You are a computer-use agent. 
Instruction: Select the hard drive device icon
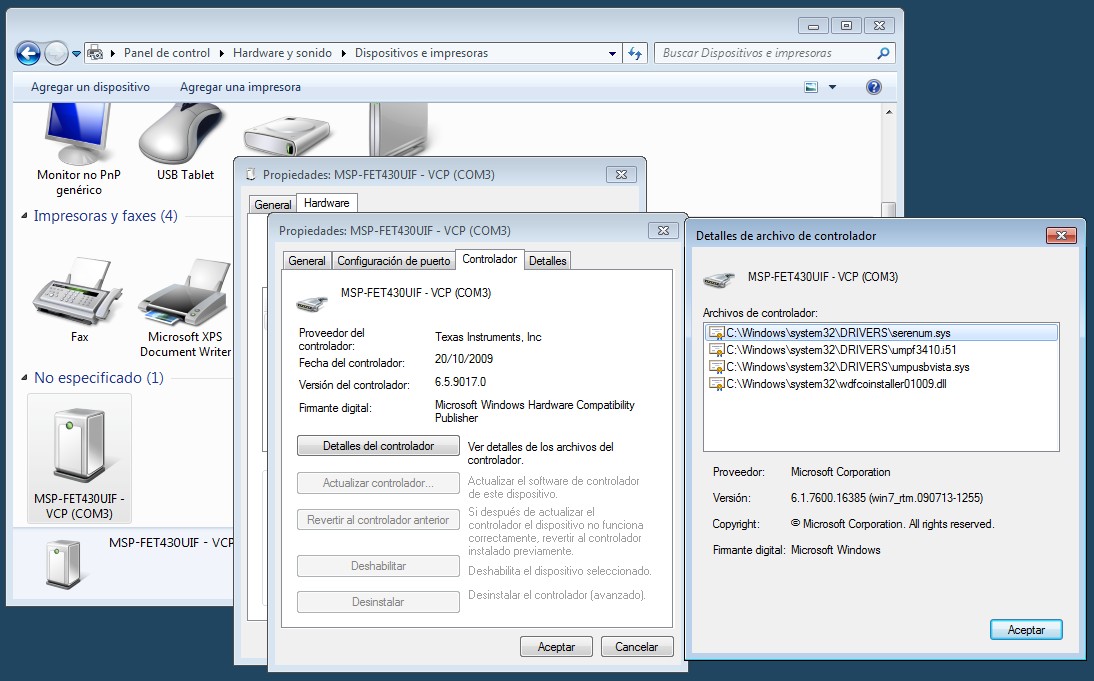click(287, 136)
